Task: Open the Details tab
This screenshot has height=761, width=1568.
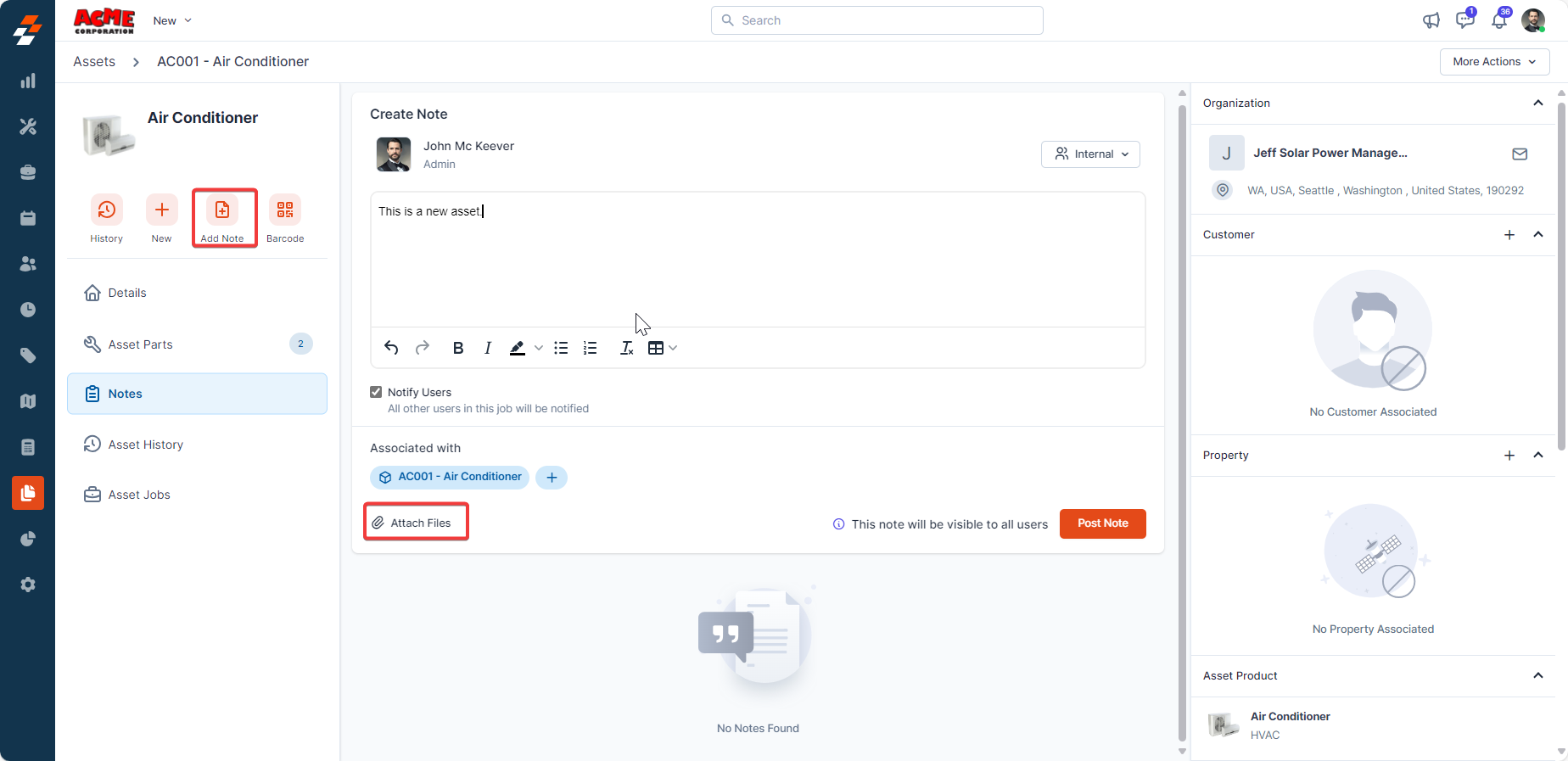Action: tap(197, 293)
